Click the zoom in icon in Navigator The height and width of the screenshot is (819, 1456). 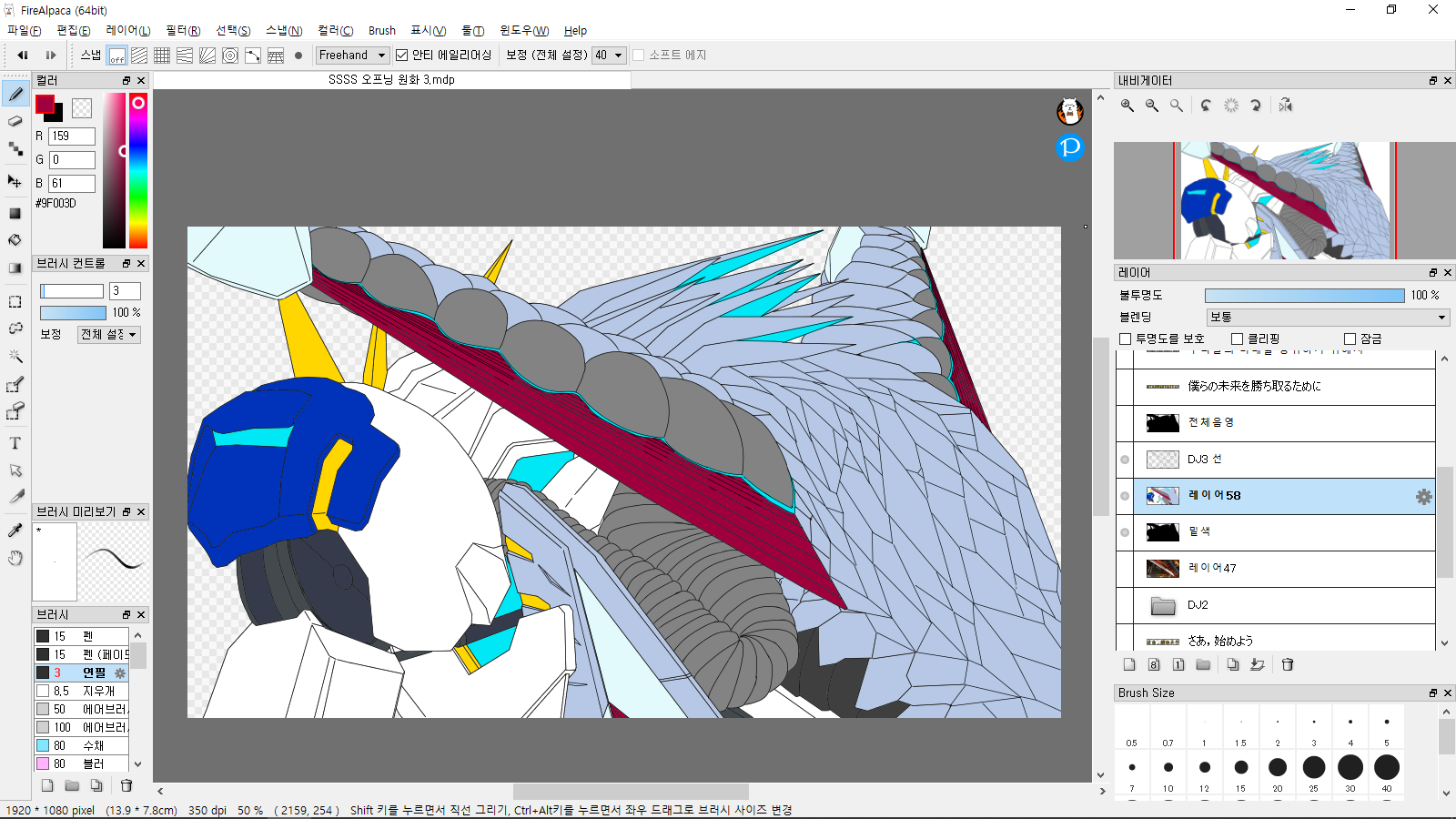click(x=1127, y=106)
